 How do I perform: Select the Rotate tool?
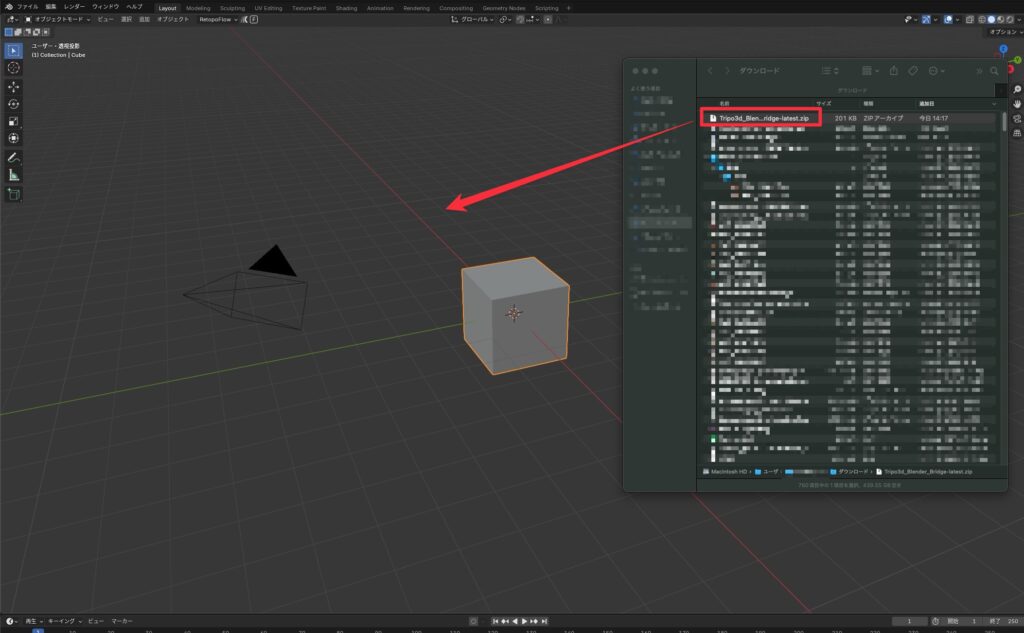[14, 104]
